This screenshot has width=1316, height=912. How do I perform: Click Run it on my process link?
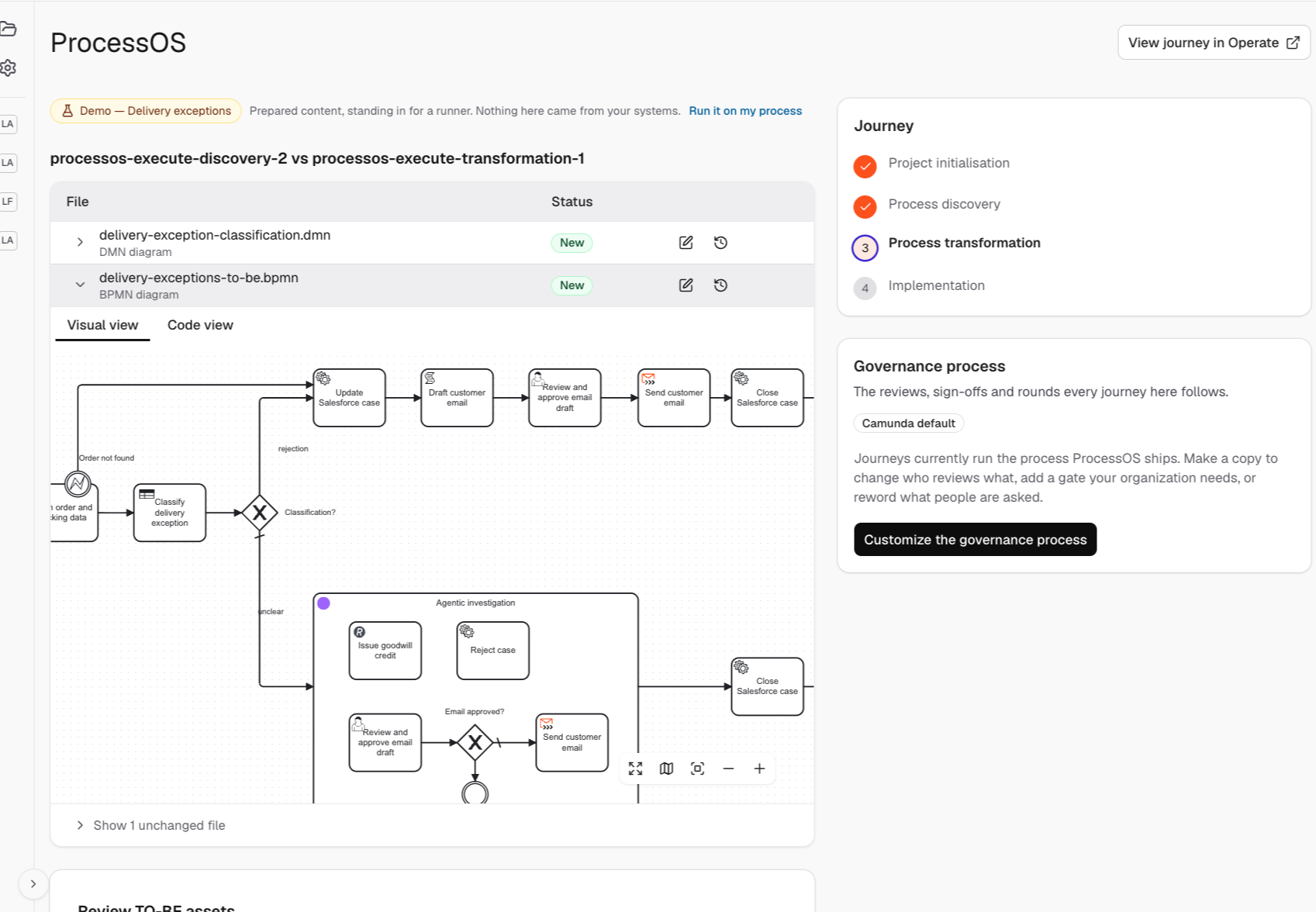[x=745, y=111]
